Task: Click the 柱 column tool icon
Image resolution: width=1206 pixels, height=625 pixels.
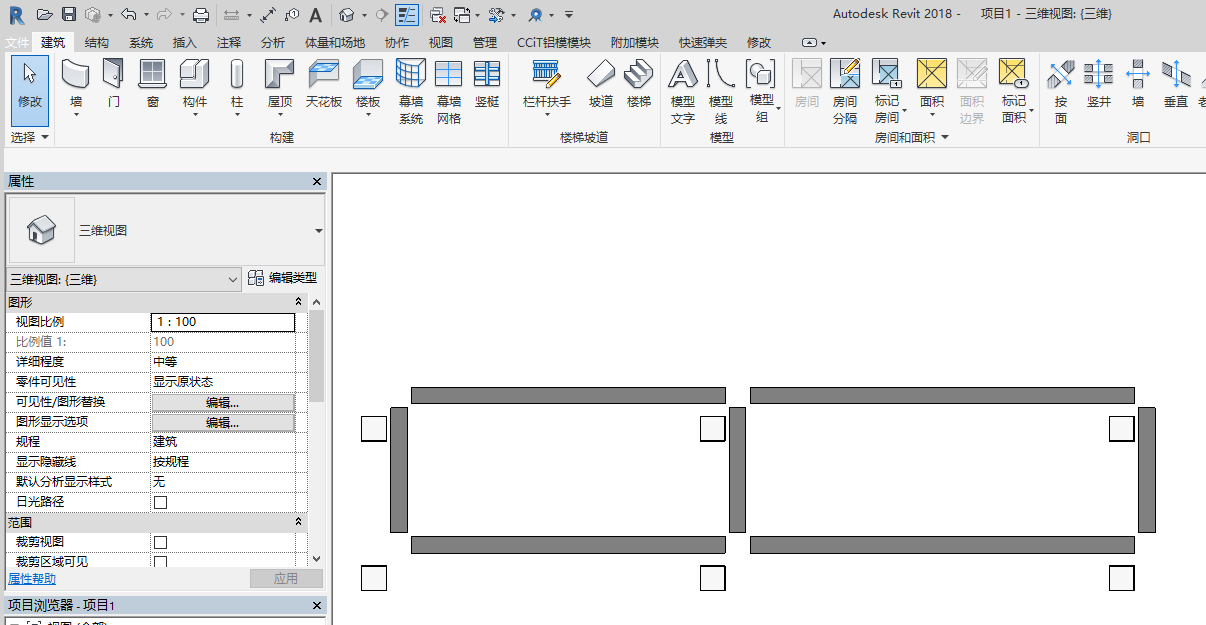Action: coord(237,74)
